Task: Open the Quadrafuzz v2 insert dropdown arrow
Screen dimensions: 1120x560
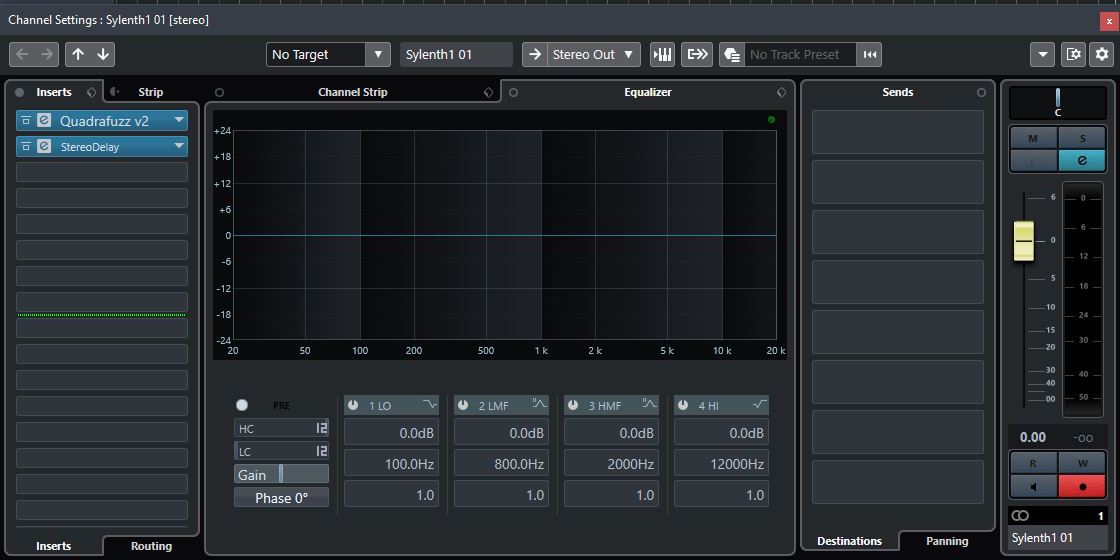Action: point(179,120)
